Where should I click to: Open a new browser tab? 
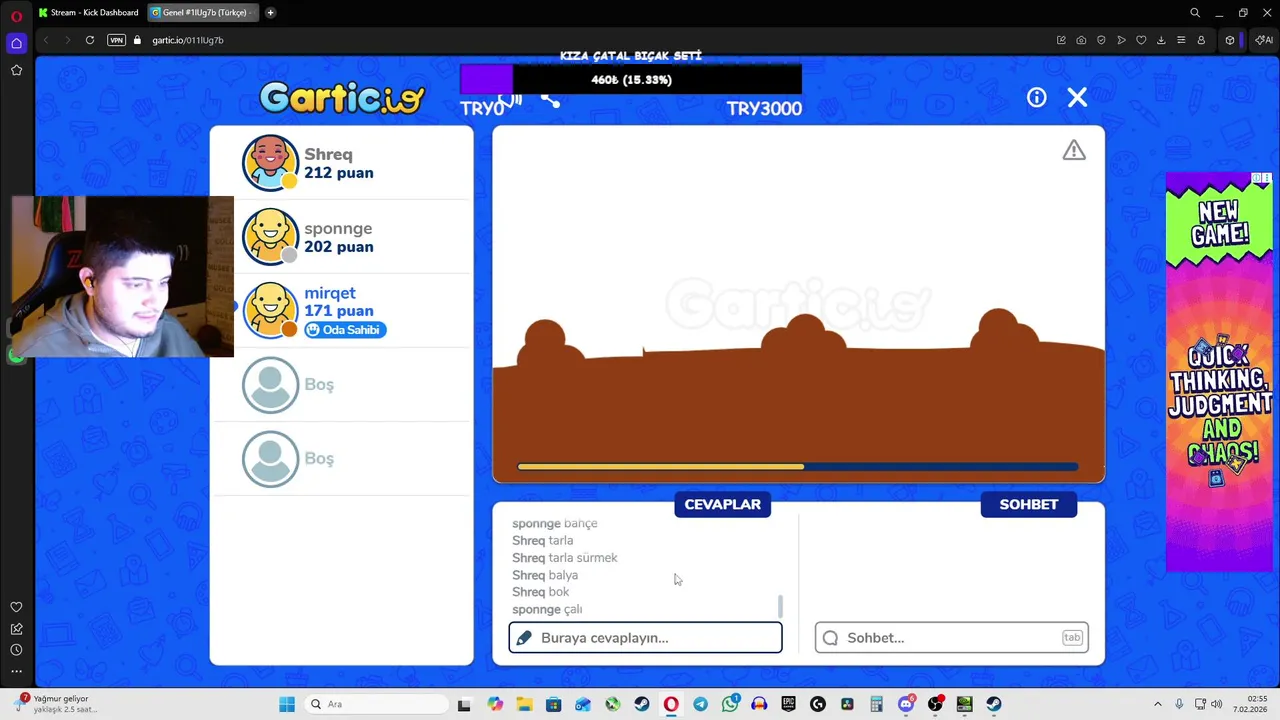[x=270, y=13]
